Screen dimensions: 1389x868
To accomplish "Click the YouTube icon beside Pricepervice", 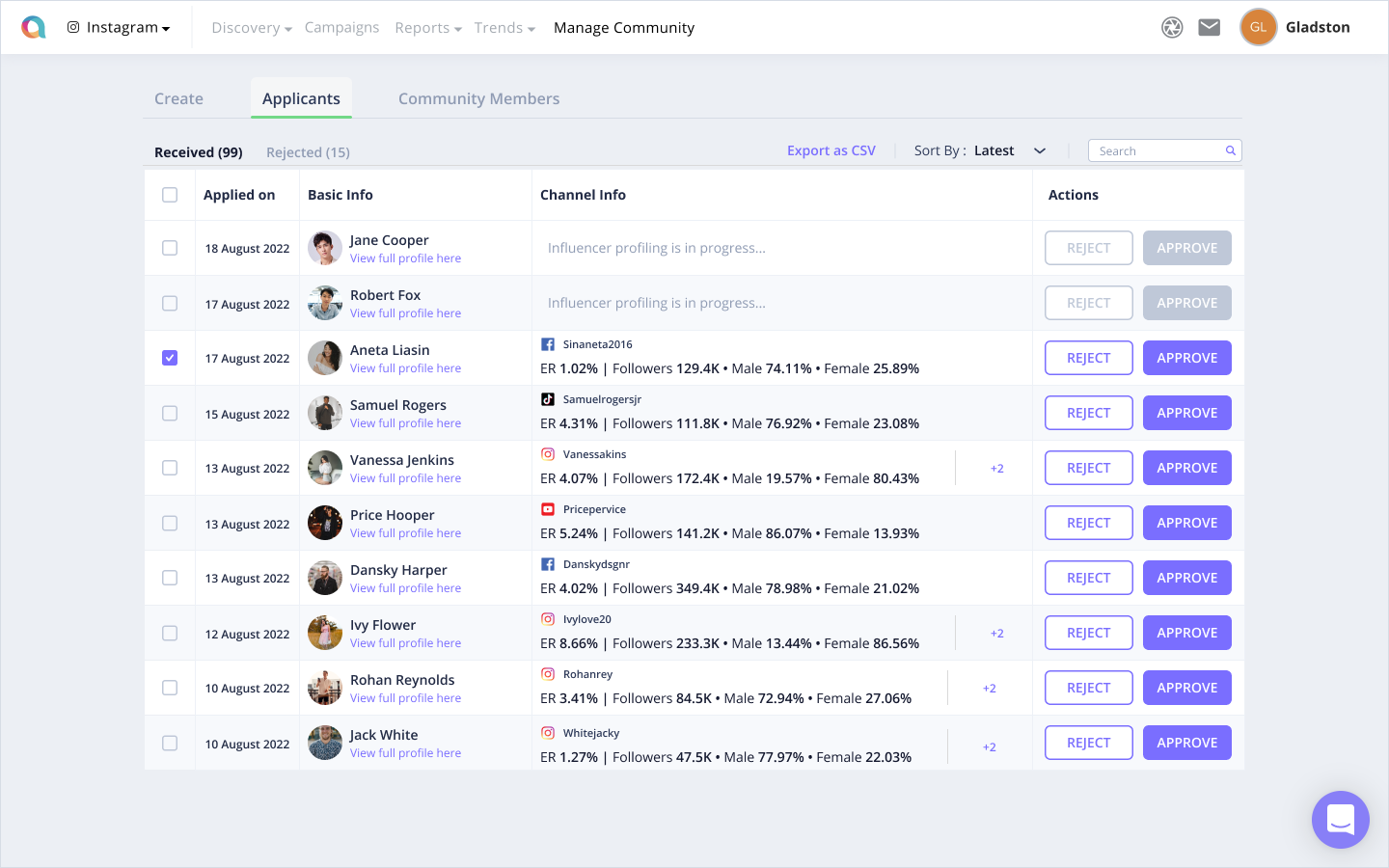I will point(548,509).
